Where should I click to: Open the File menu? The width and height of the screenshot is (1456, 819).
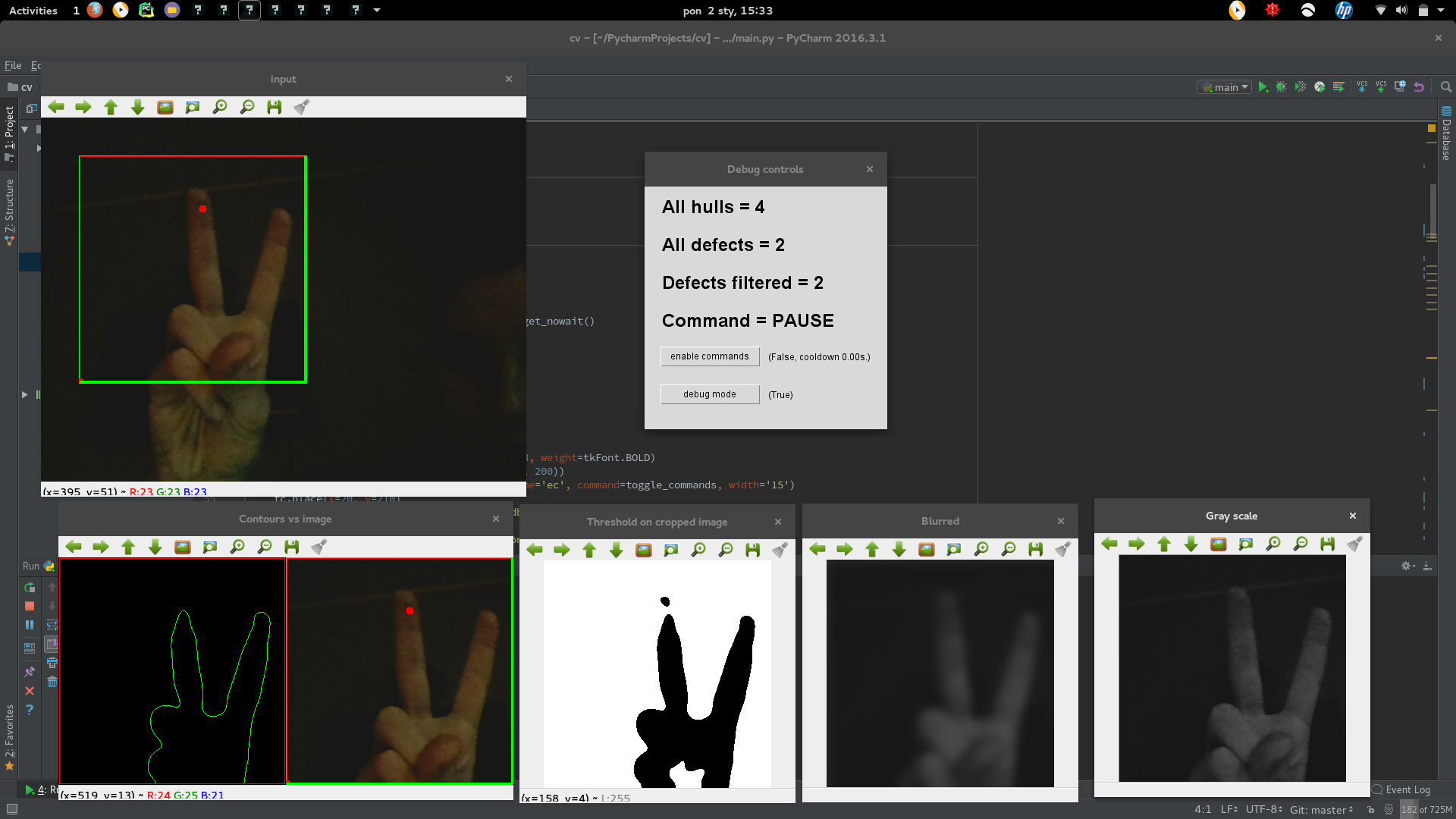pyautogui.click(x=13, y=65)
